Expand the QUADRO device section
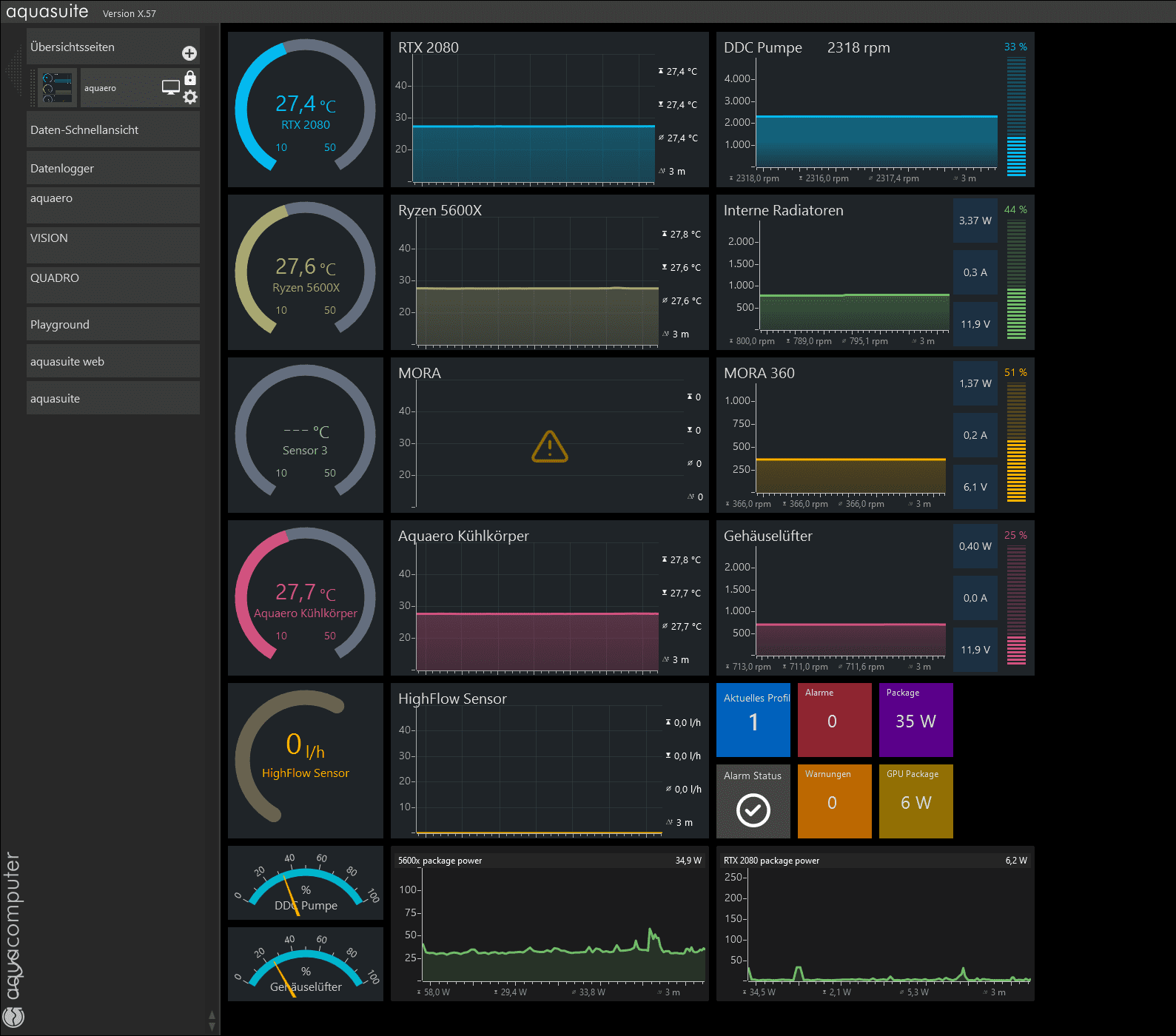Screen dimensions: 1176x1036 [113, 285]
